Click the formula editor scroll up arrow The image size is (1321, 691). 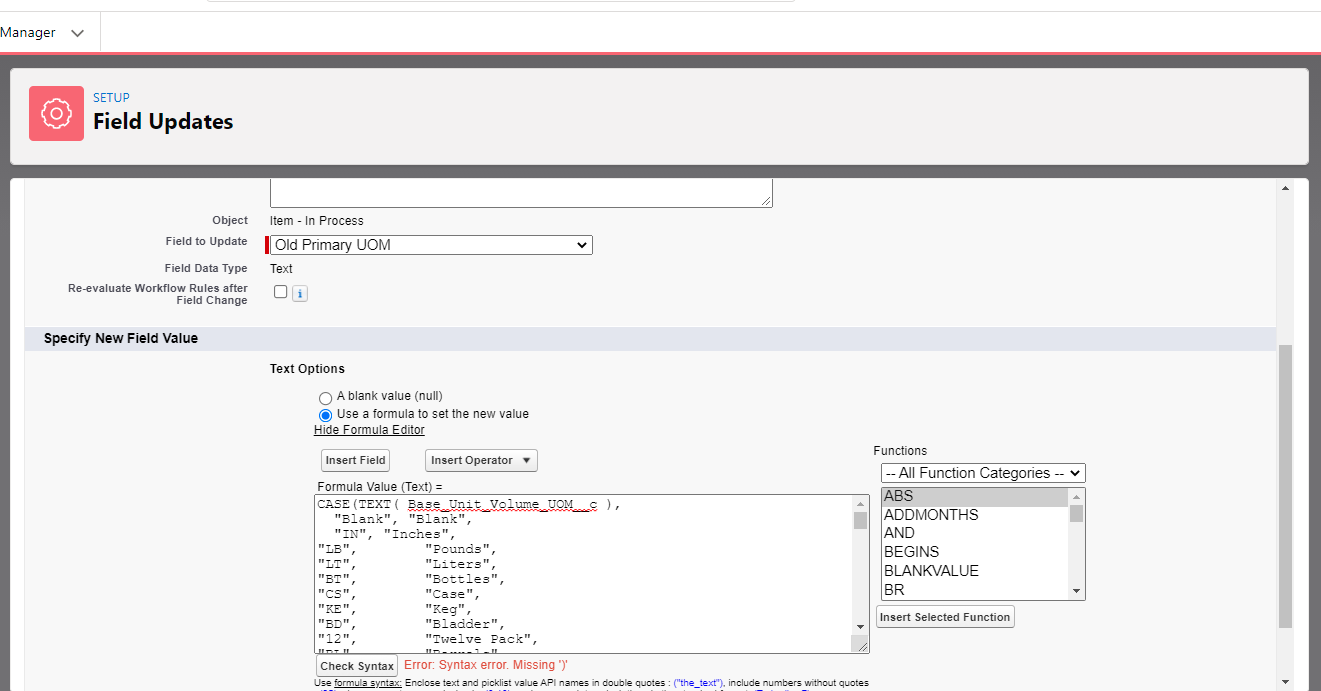tap(860, 504)
